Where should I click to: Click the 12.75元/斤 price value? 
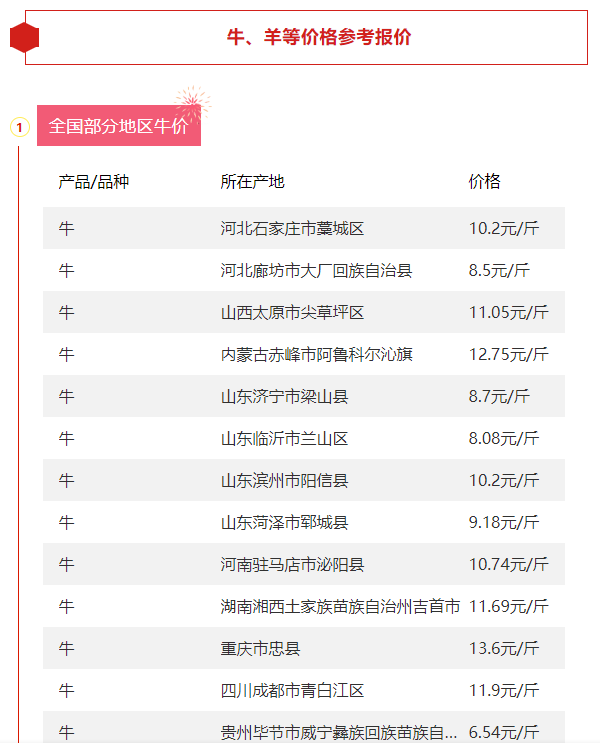(508, 355)
